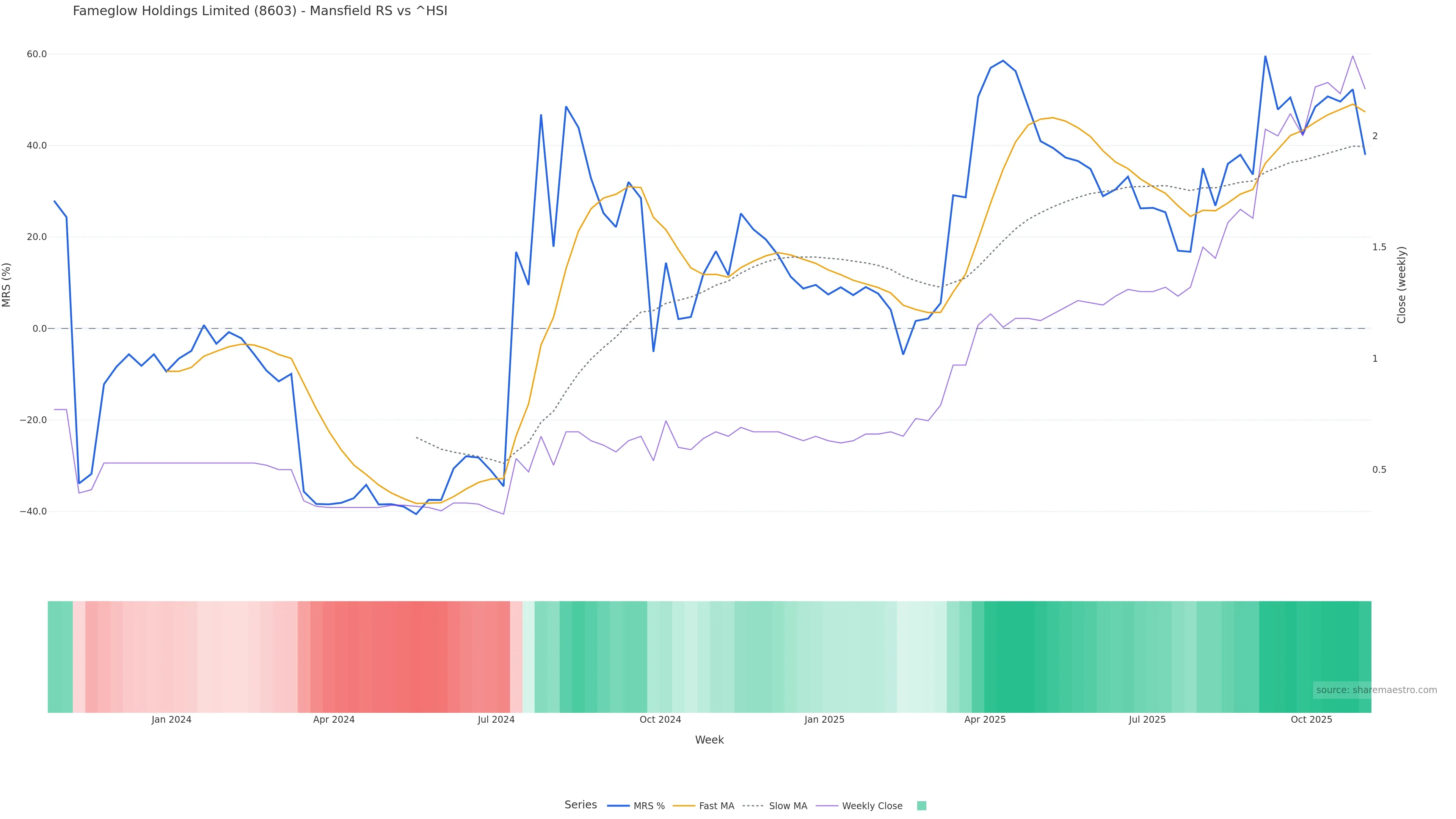Click the Series legend title
1456x819 pixels.
pos(581,805)
